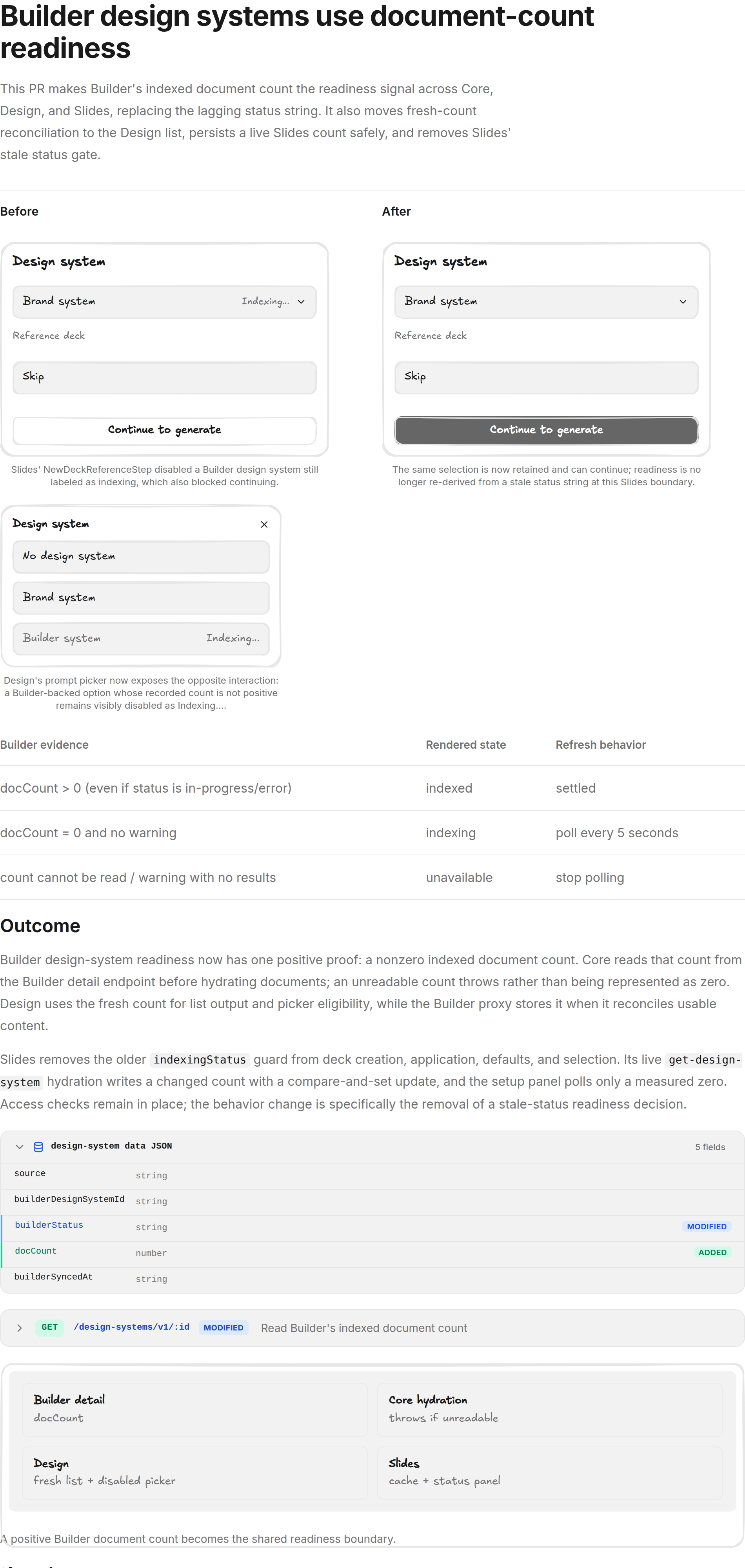Click the /design-systems/v1/:id endpoint path
745x1568 pixels.
tap(131, 1328)
